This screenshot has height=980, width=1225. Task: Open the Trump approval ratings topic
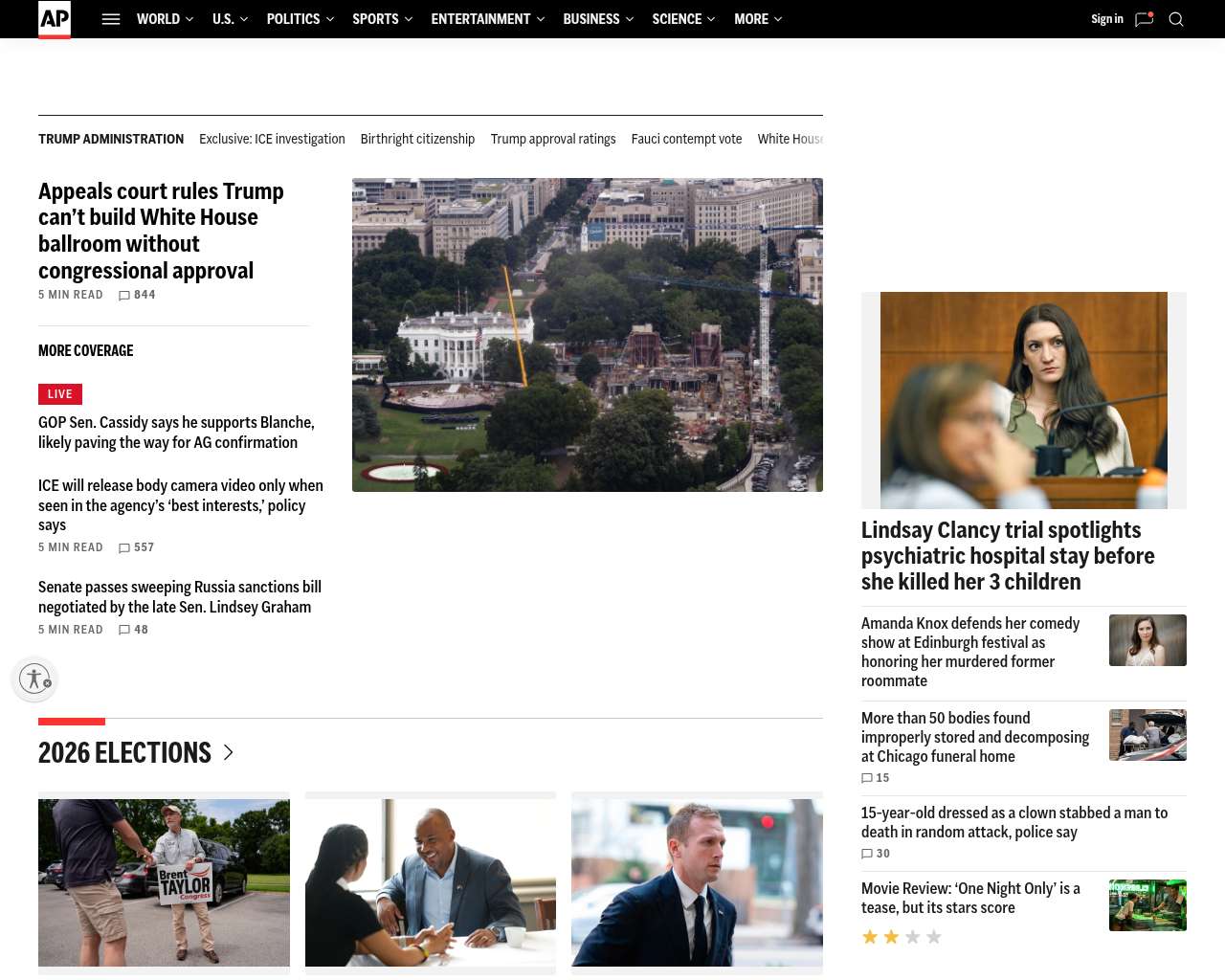click(x=553, y=139)
